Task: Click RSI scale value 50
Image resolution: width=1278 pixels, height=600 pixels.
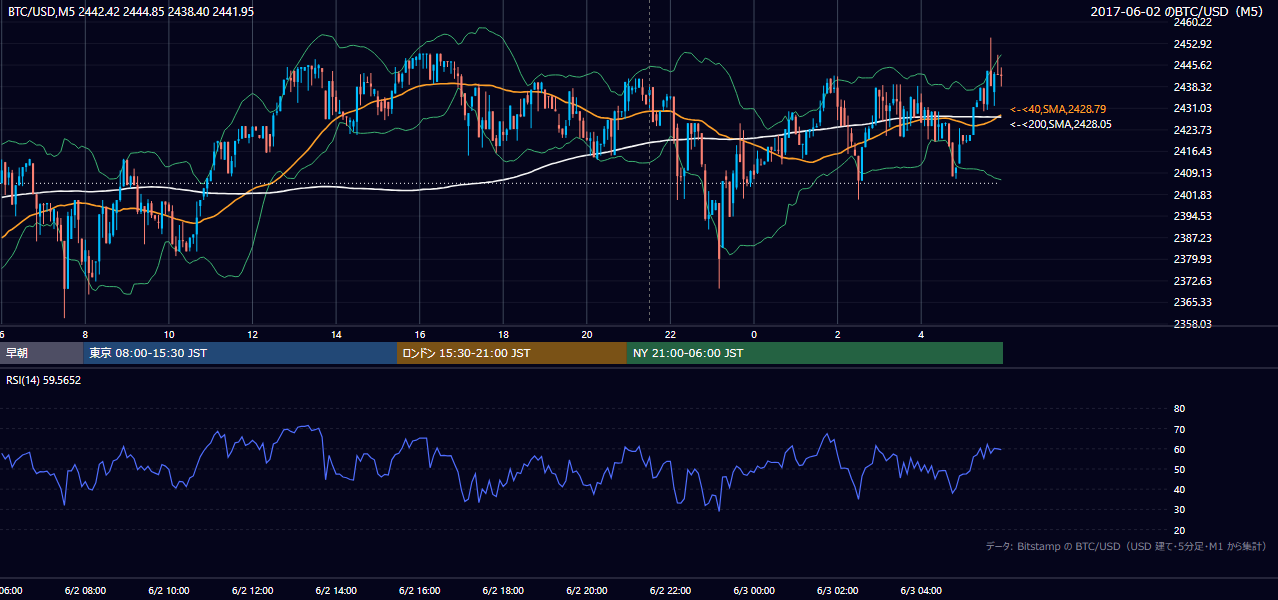Action: [1179, 469]
